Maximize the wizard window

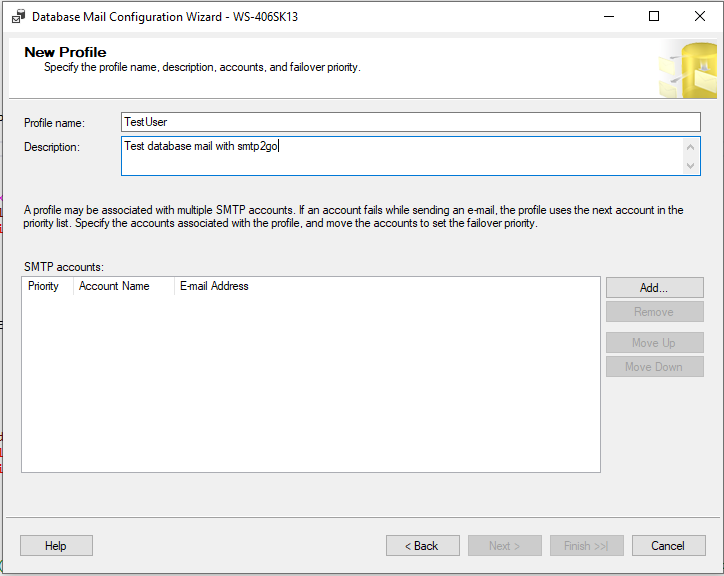point(654,17)
